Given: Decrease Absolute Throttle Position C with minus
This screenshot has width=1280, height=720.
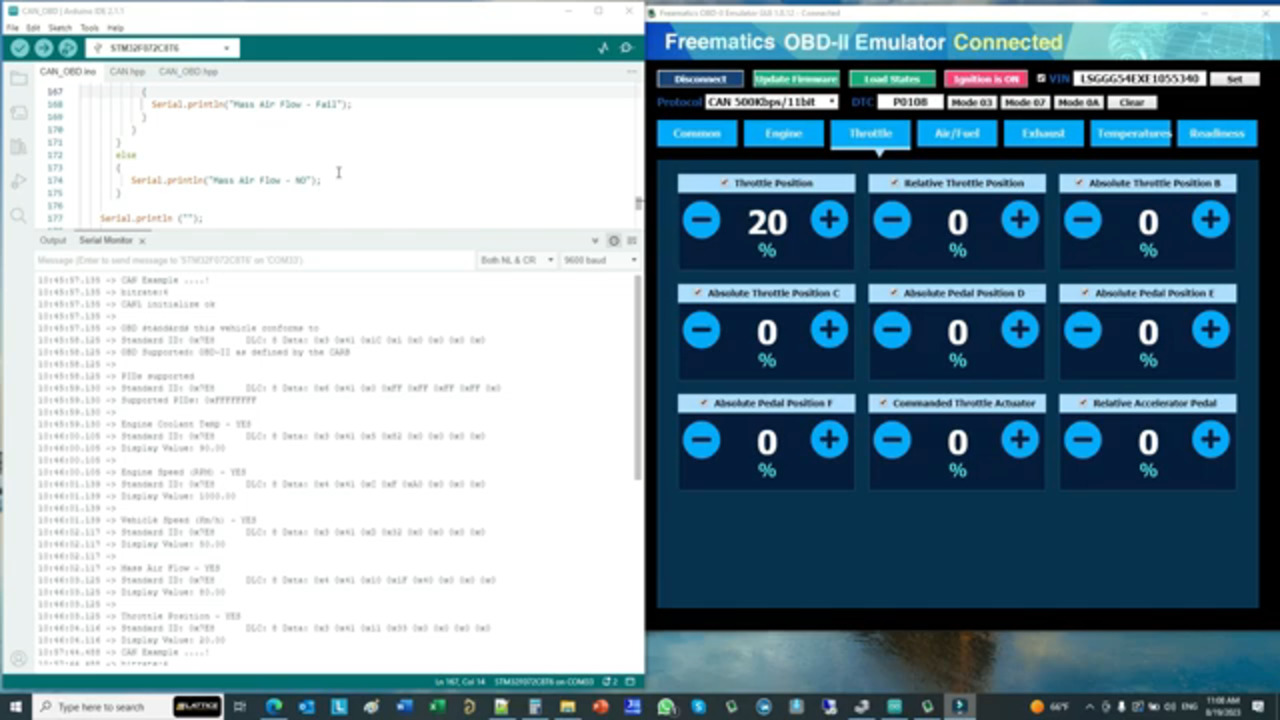Looking at the screenshot, I should click(x=701, y=330).
